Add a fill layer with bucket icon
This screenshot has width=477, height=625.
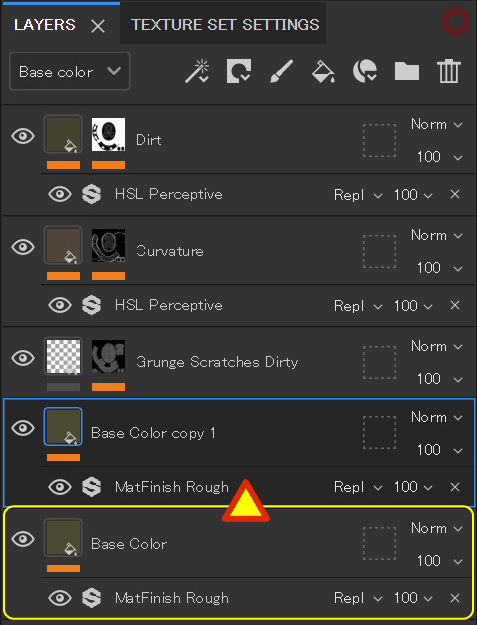coord(323,71)
